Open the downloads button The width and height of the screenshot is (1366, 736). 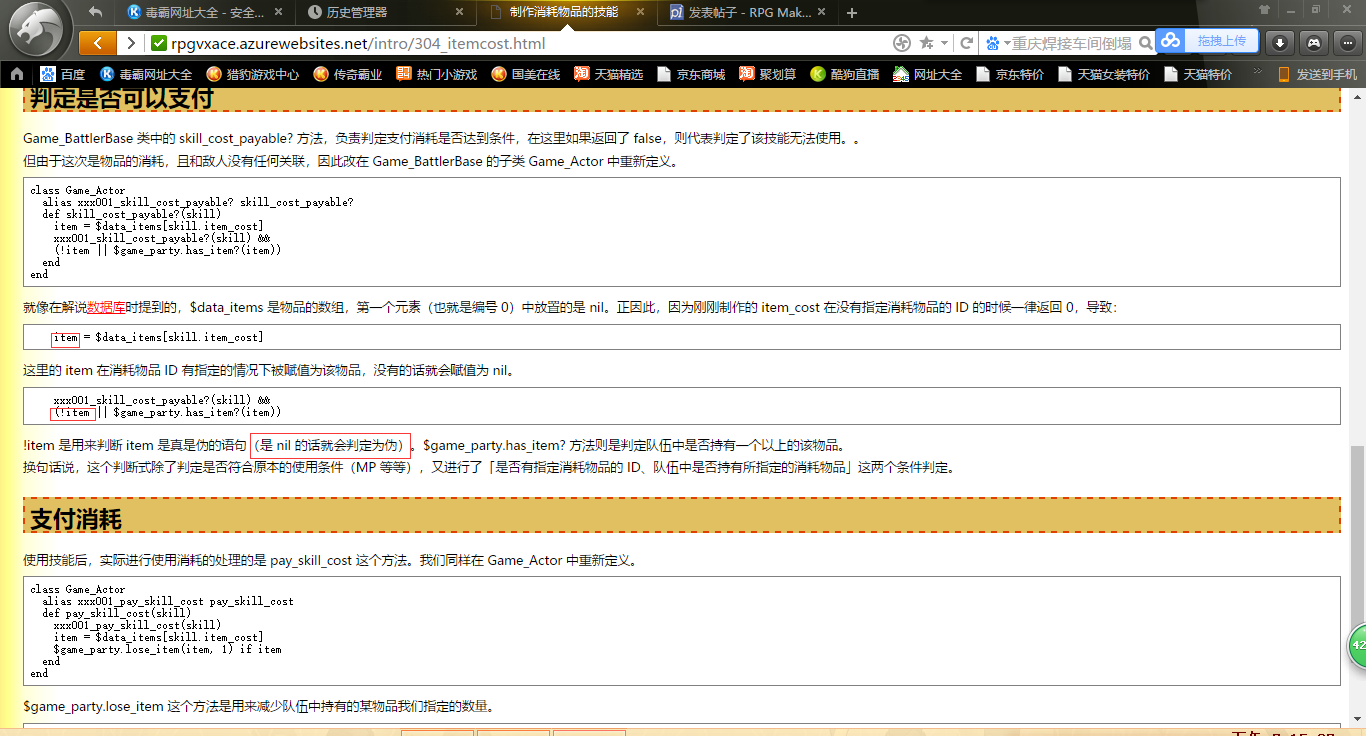click(1280, 43)
